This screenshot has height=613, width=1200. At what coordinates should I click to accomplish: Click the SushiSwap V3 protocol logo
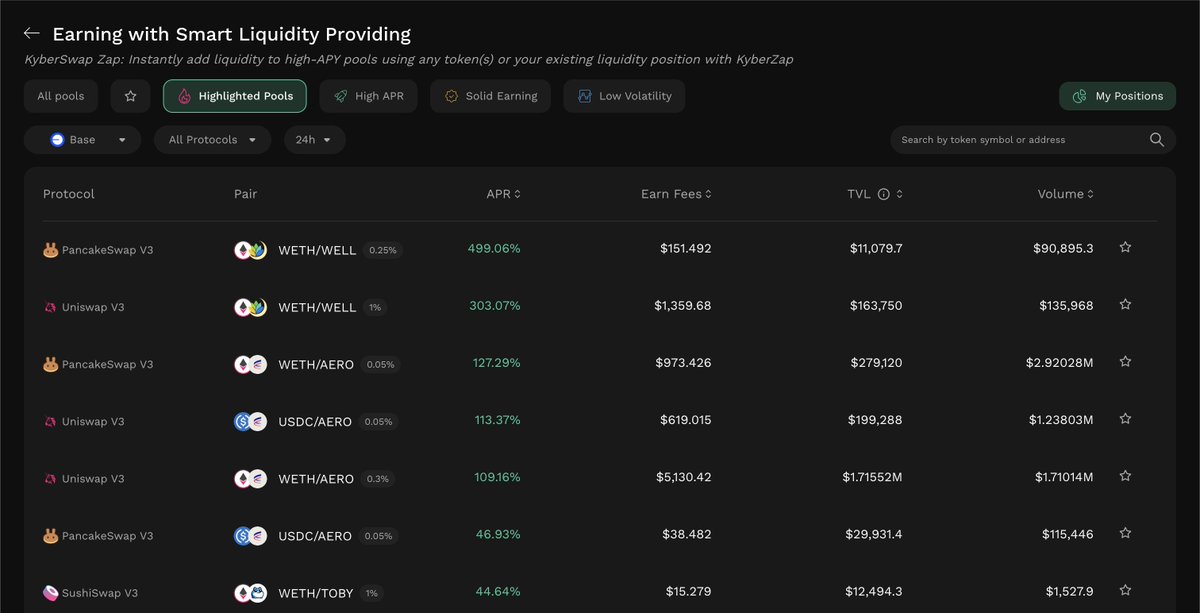pos(50,593)
